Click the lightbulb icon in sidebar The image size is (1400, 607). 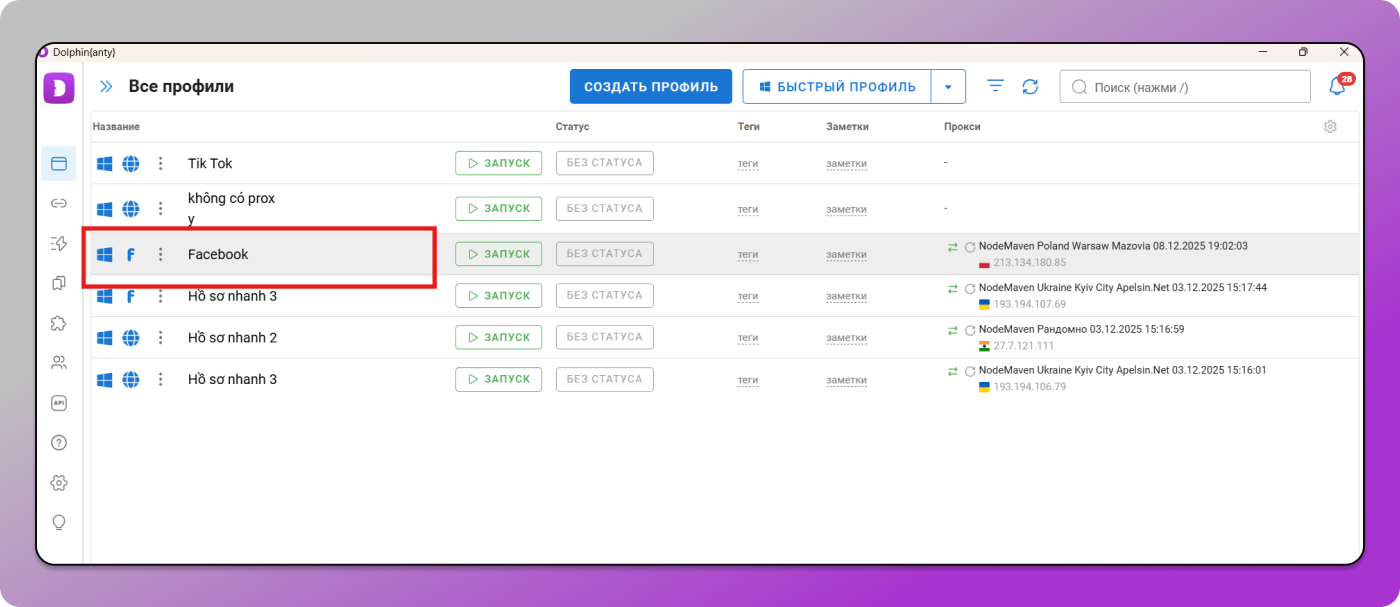59,522
